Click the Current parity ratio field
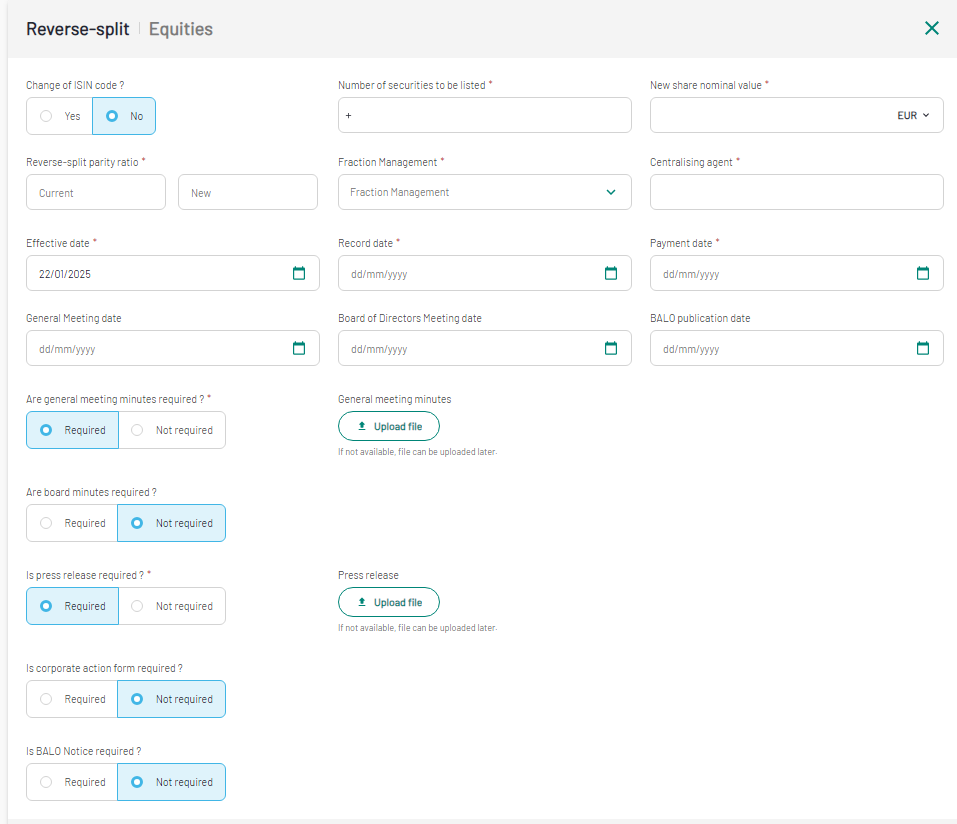 pos(96,192)
